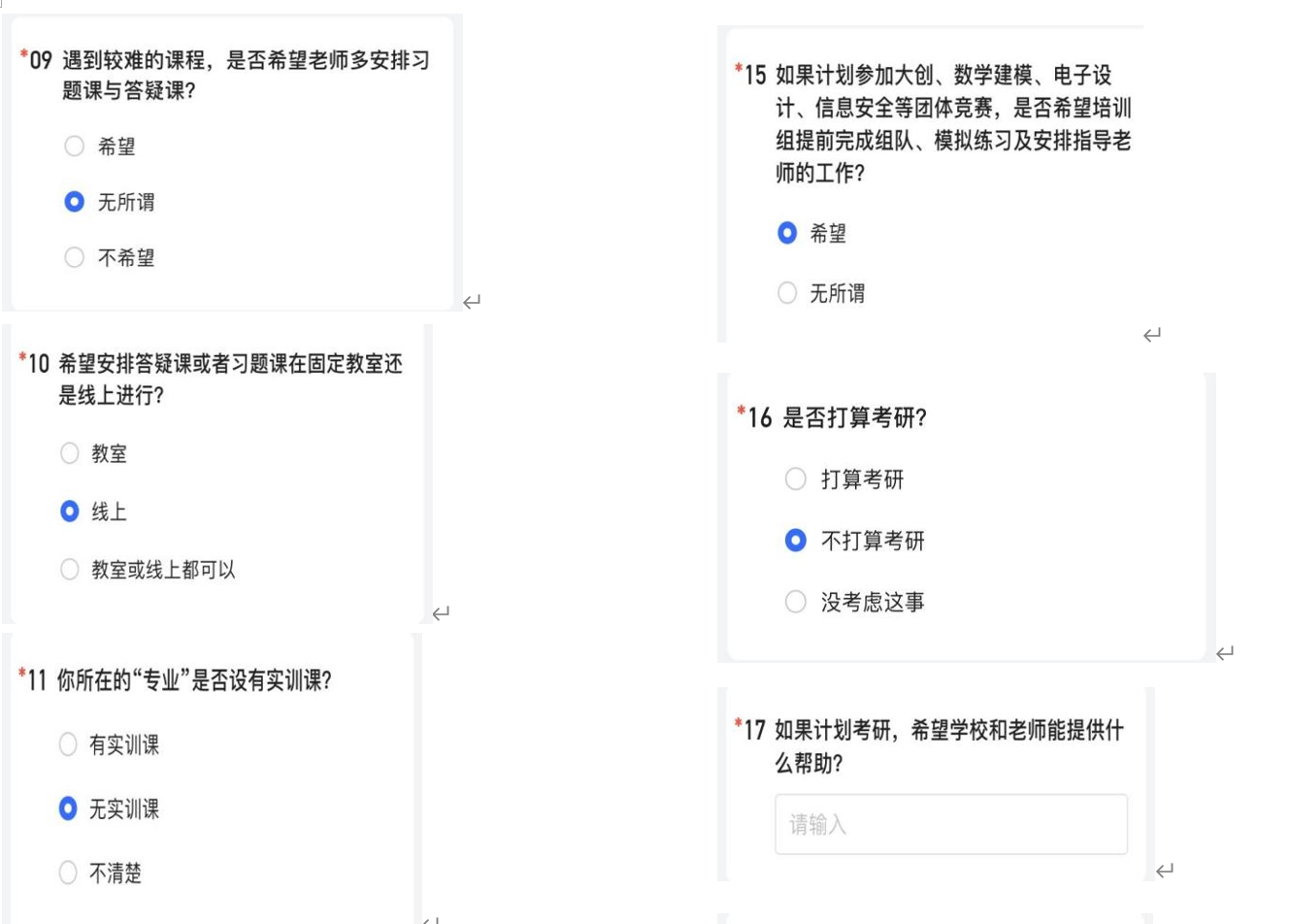Select 教室或线上都可以 in question 10
The width and height of the screenshot is (1290, 924).
click(x=69, y=570)
